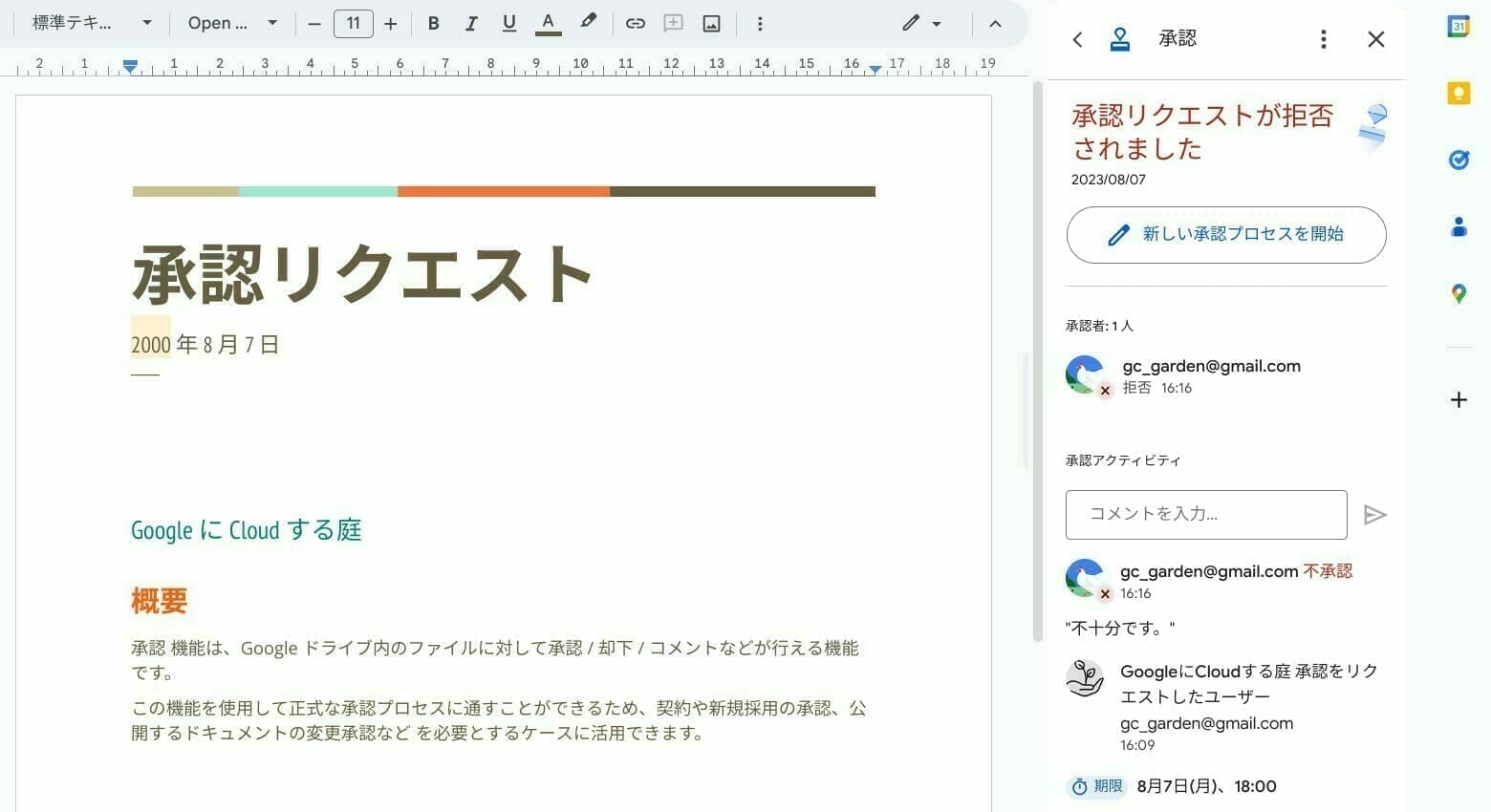Open the approvals panel more options
Viewport: 1491px width, 812px height.
coord(1323,39)
